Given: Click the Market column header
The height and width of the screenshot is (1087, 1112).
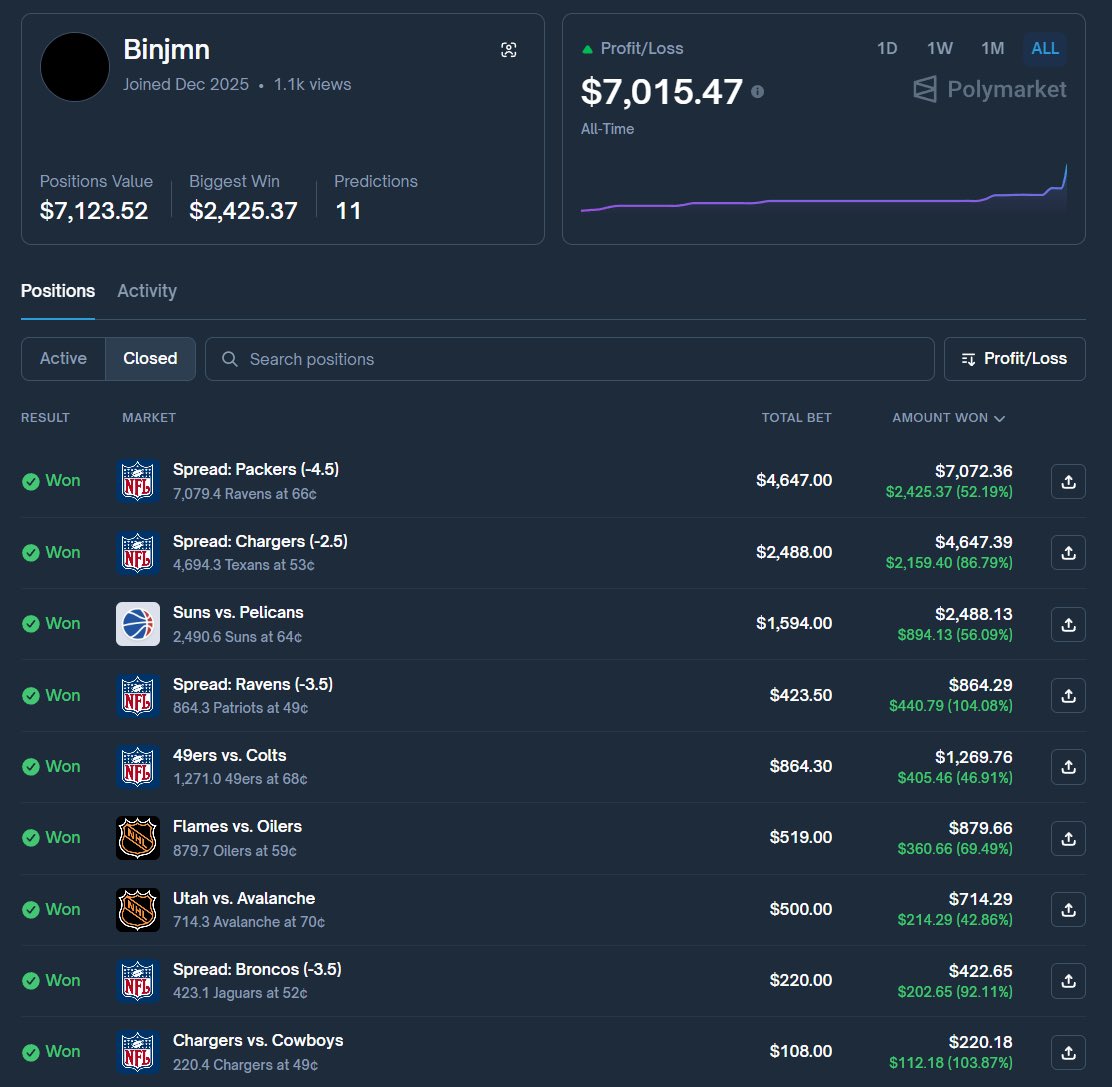Looking at the screenshot, I should point(149,418).
